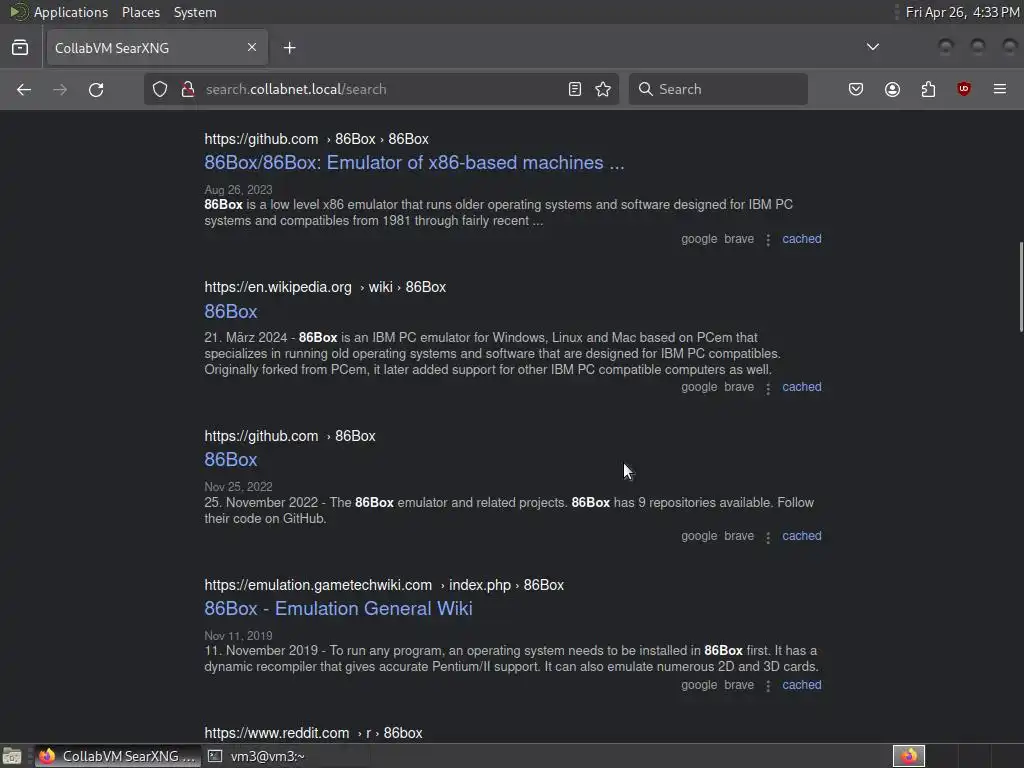The image size is (1024, 768).
Task: Reload the current page
Action: [96, 89]
